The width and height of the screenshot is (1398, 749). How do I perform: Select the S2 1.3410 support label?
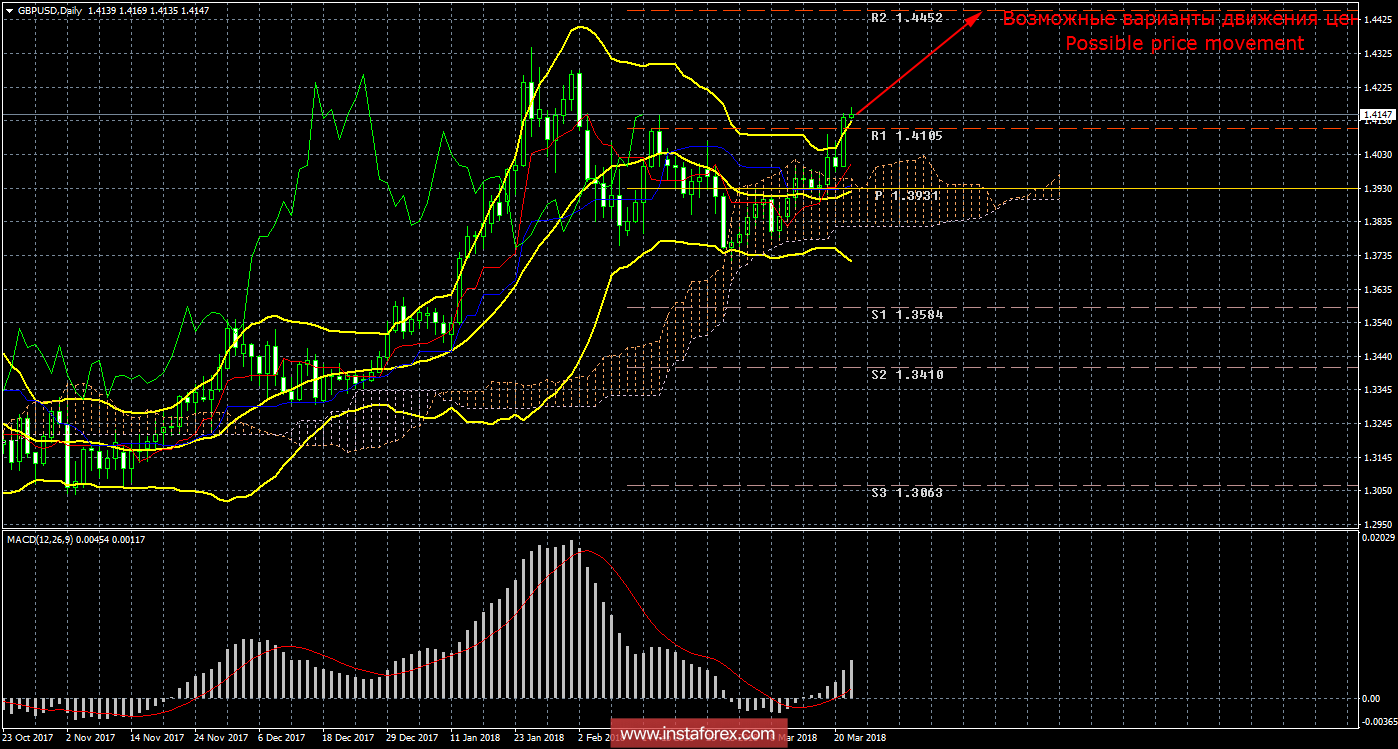pos(906,374)
